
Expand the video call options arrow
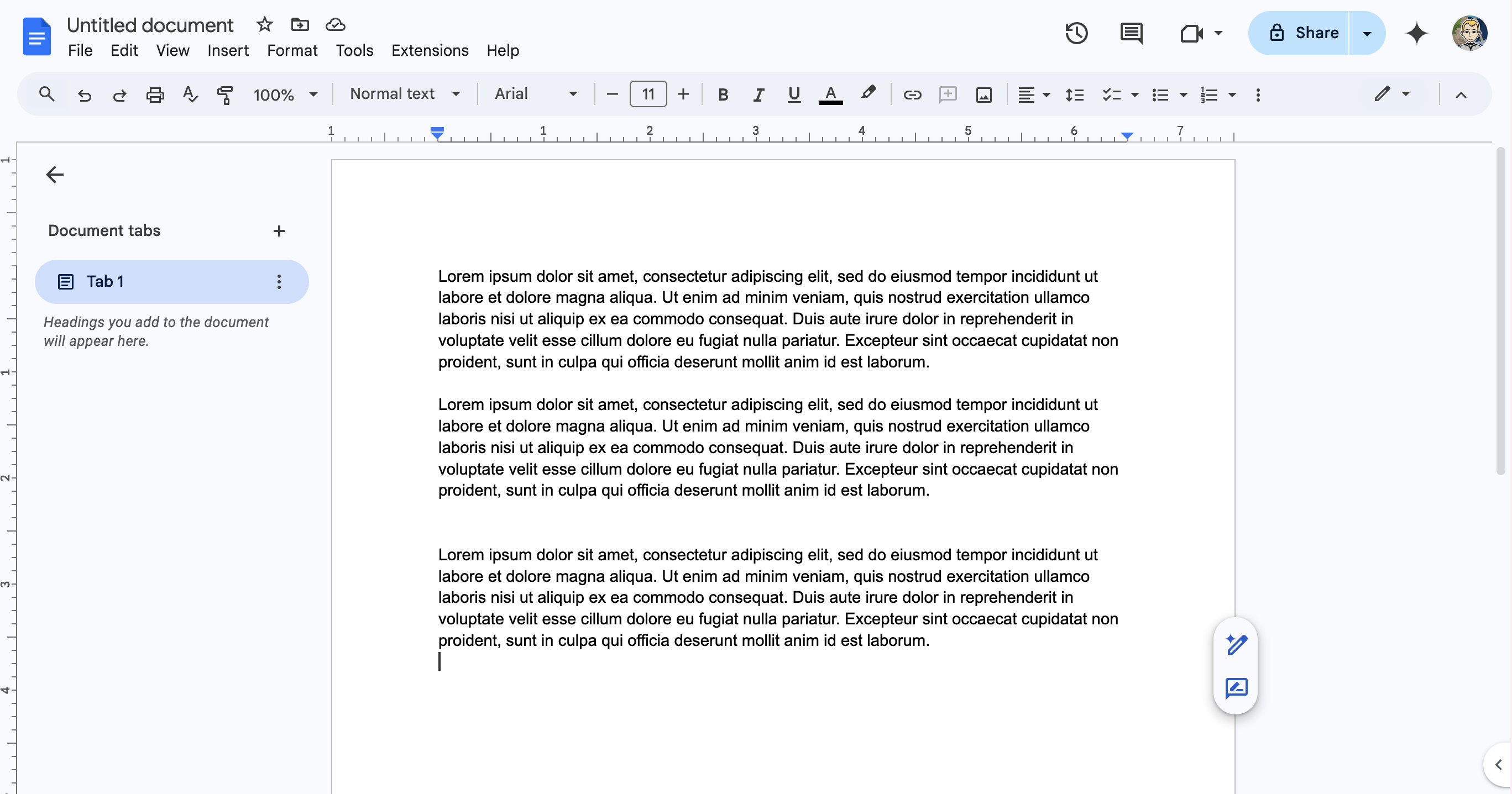(x=1218, y=33)
